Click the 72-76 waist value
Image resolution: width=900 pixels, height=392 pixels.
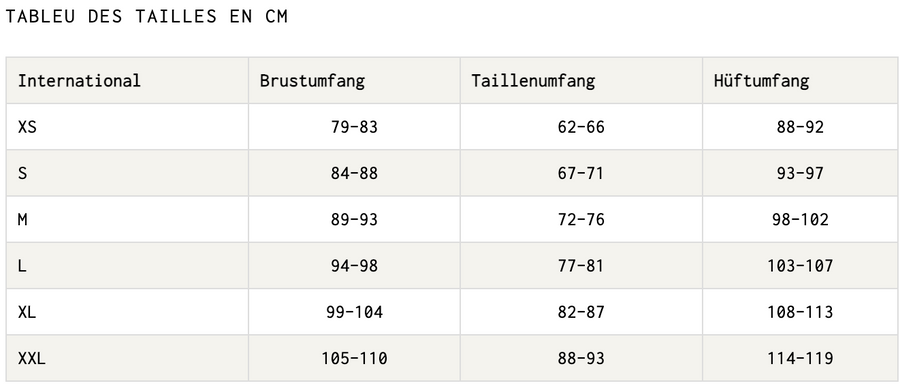coord(581,219)
